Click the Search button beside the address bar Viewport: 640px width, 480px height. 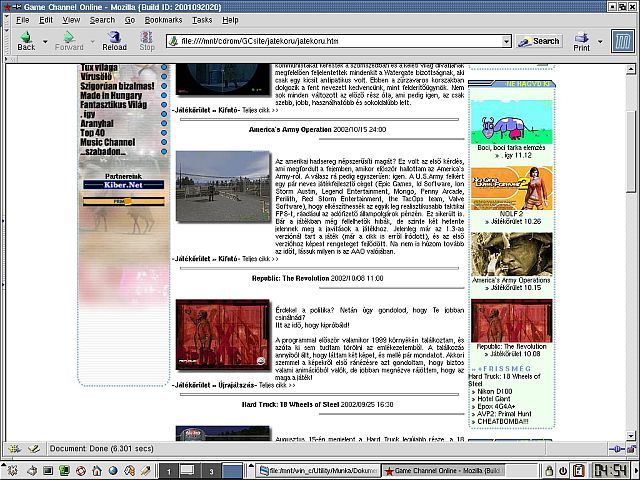coord(539,41)
